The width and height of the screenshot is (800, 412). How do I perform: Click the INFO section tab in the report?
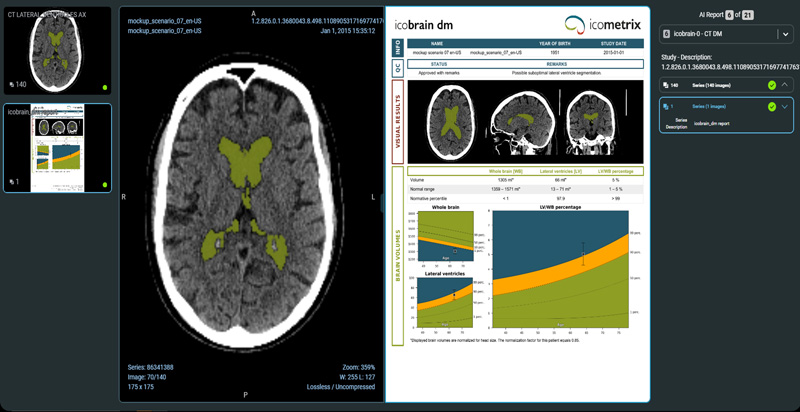pyautogui.click(x=397, y=48)
